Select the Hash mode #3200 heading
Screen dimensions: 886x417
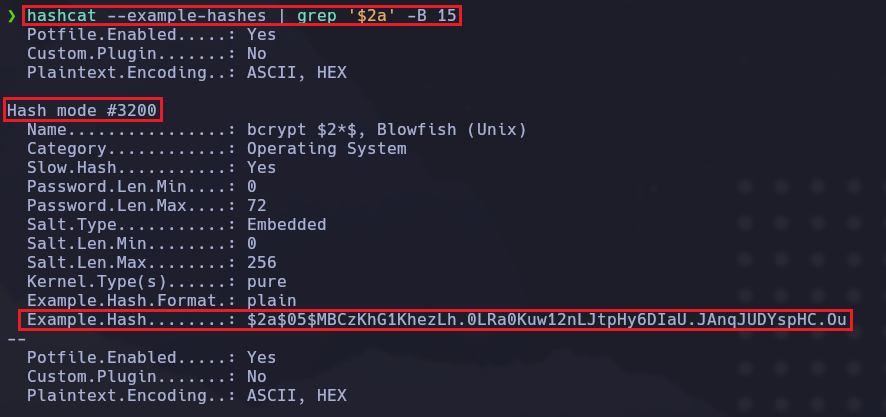(x=82, y=110)
